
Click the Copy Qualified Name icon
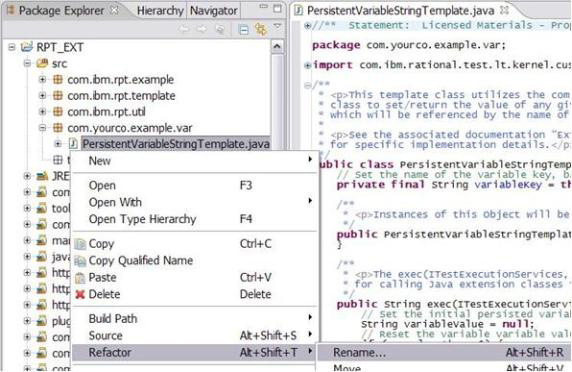(80, 261)
